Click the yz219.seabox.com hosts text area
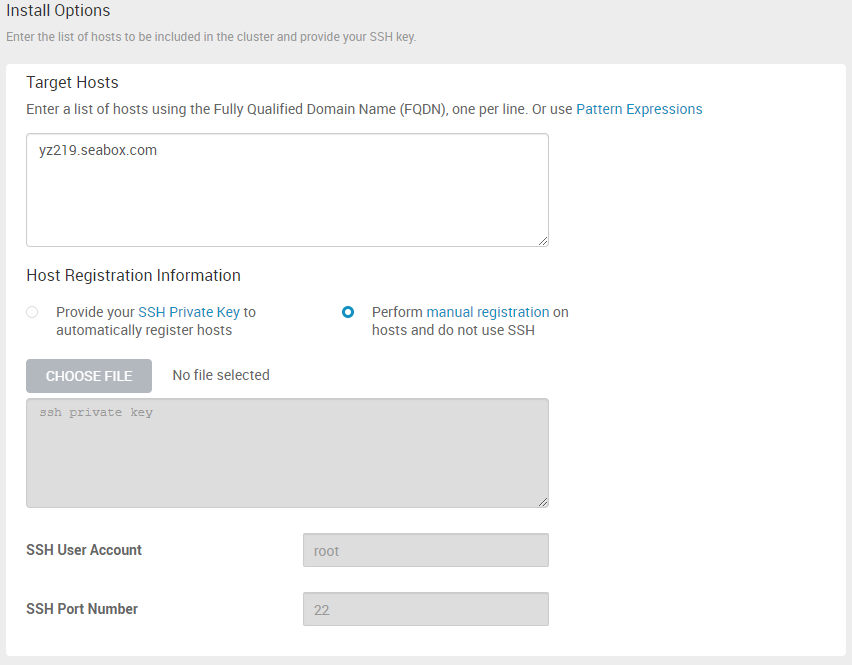Screen dimensions: 852x665 [x=287, y=190]
